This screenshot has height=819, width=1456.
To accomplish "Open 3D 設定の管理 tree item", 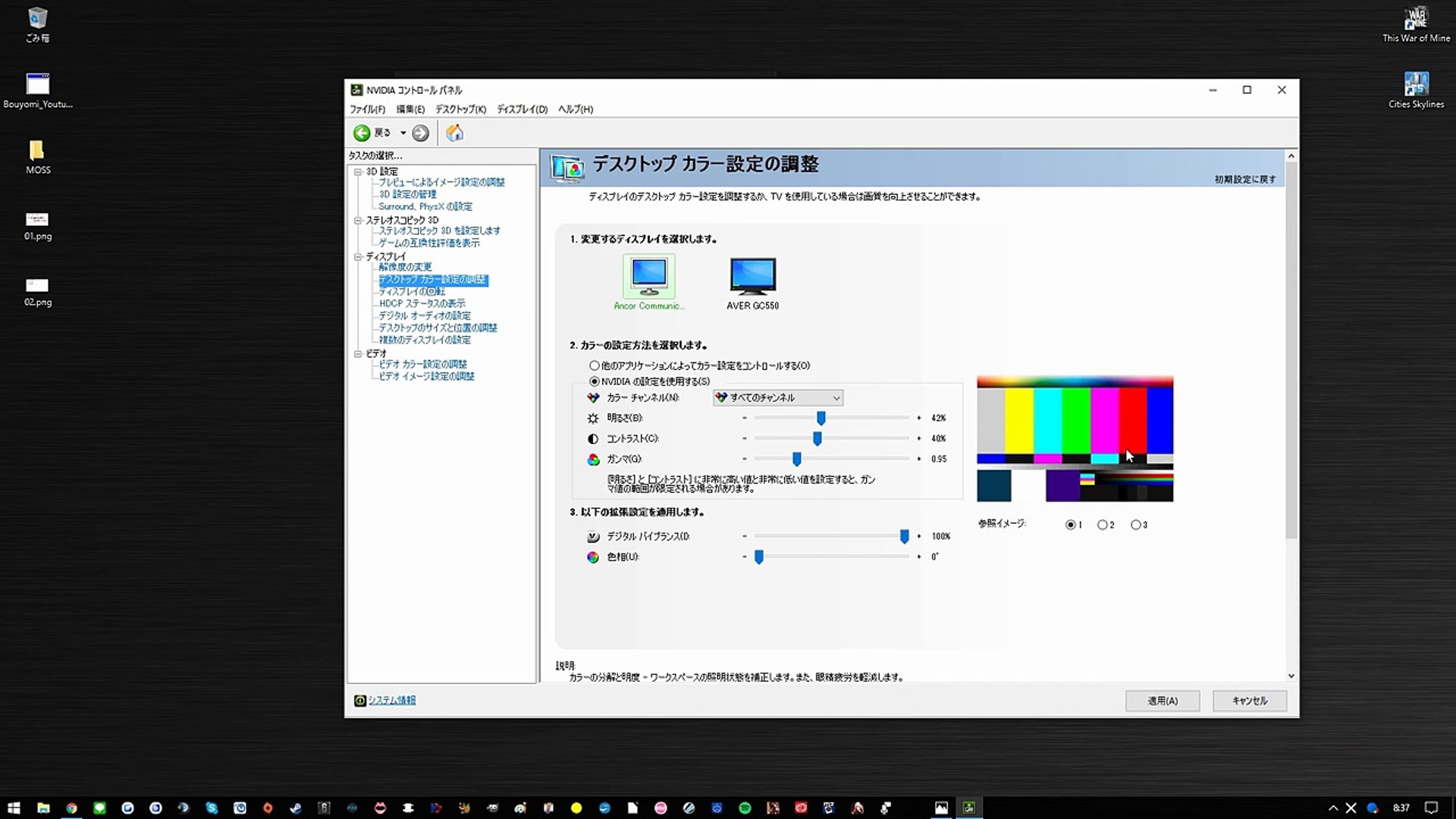I will pos(407,194).
